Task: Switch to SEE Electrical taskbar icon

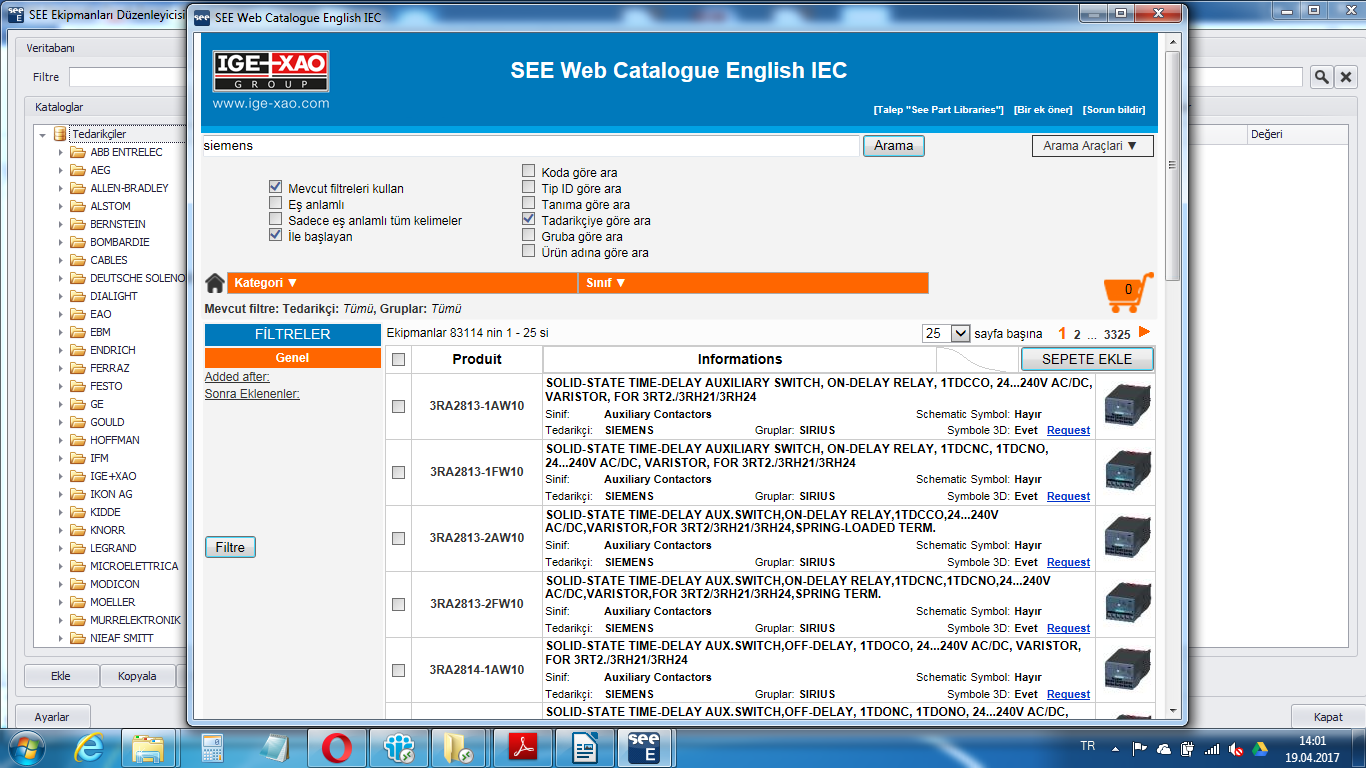Action: (644, 748)
